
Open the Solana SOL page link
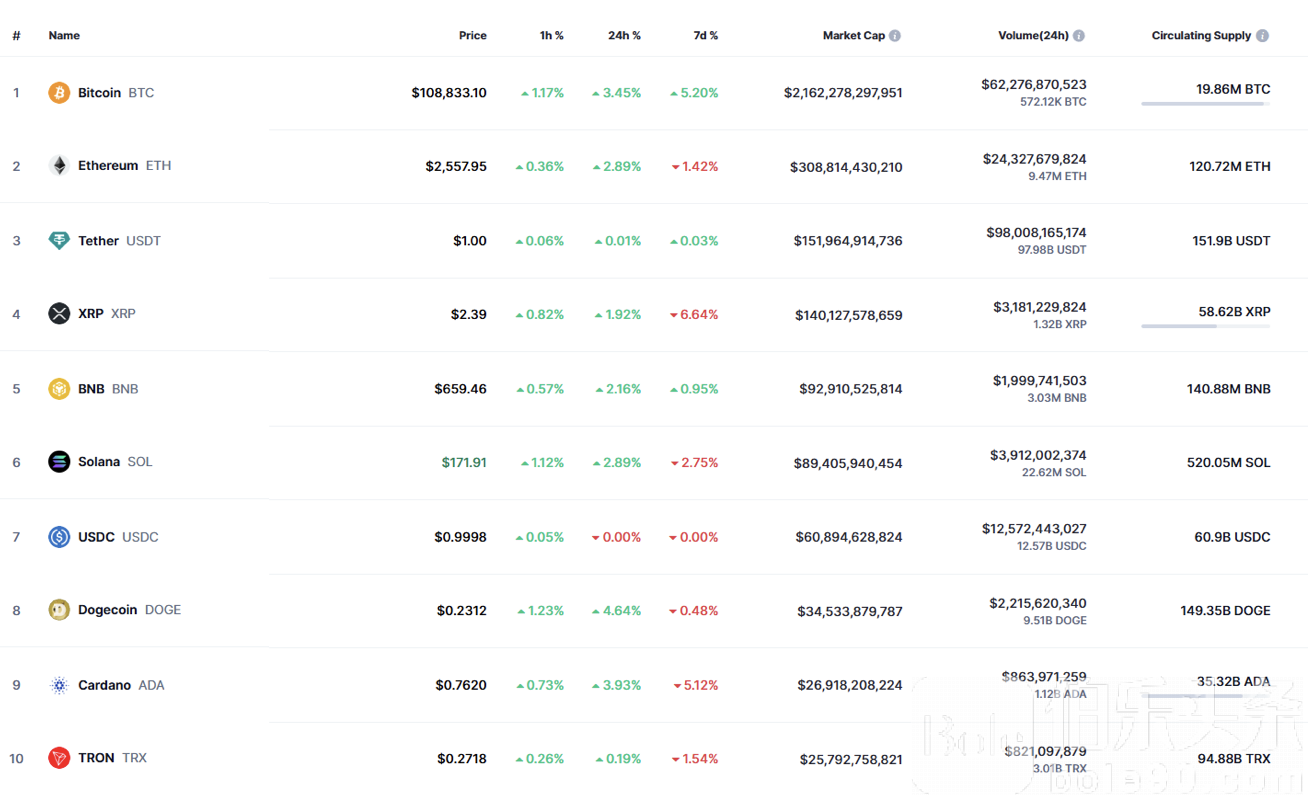(115, 462)
